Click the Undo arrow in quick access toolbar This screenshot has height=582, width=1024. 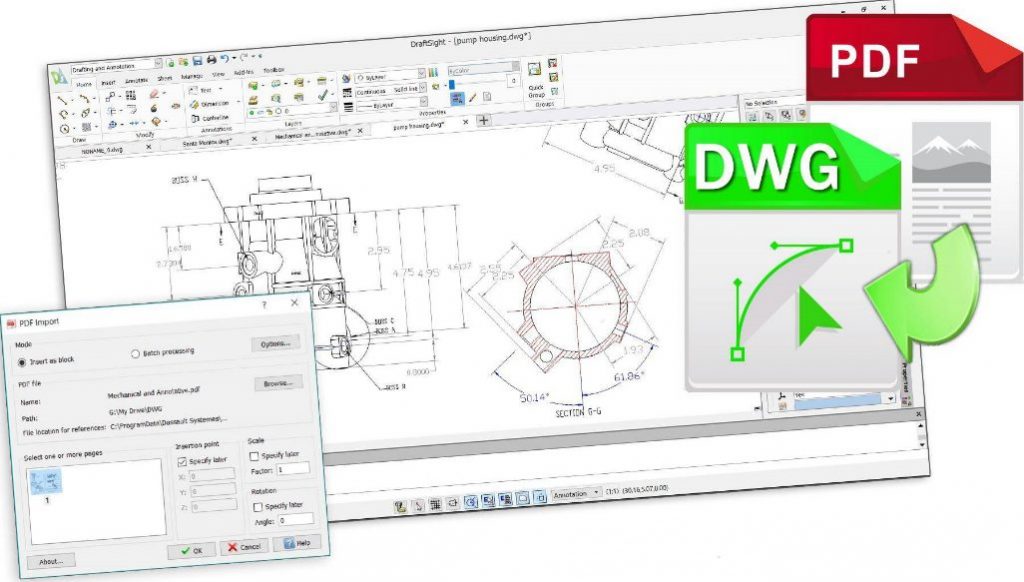(224, 59)
